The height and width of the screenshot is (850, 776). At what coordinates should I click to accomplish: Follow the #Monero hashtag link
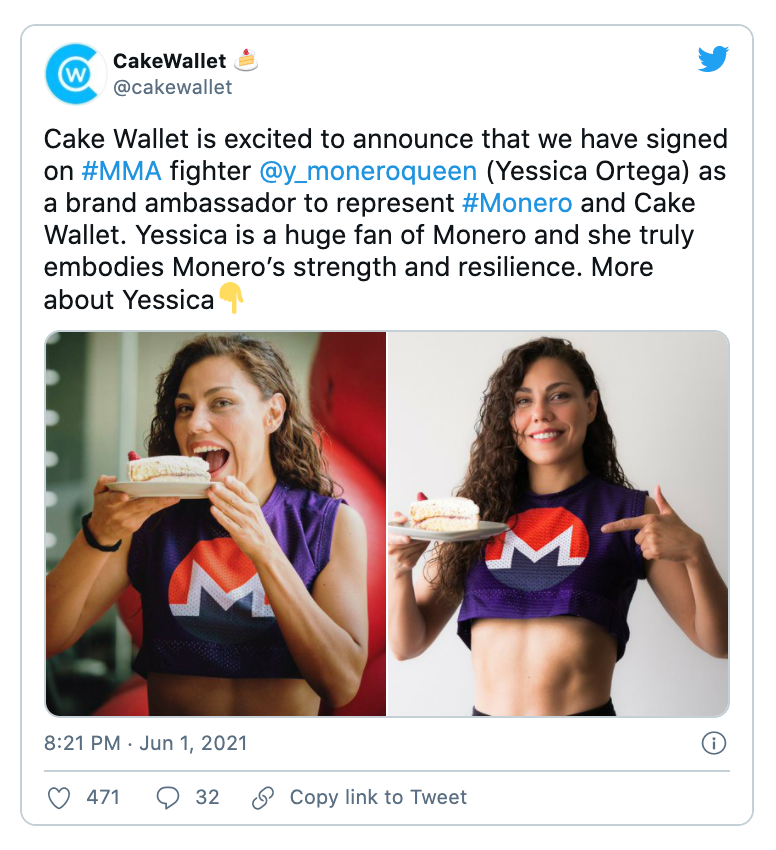pyautogui.click(x=517, y=203)
